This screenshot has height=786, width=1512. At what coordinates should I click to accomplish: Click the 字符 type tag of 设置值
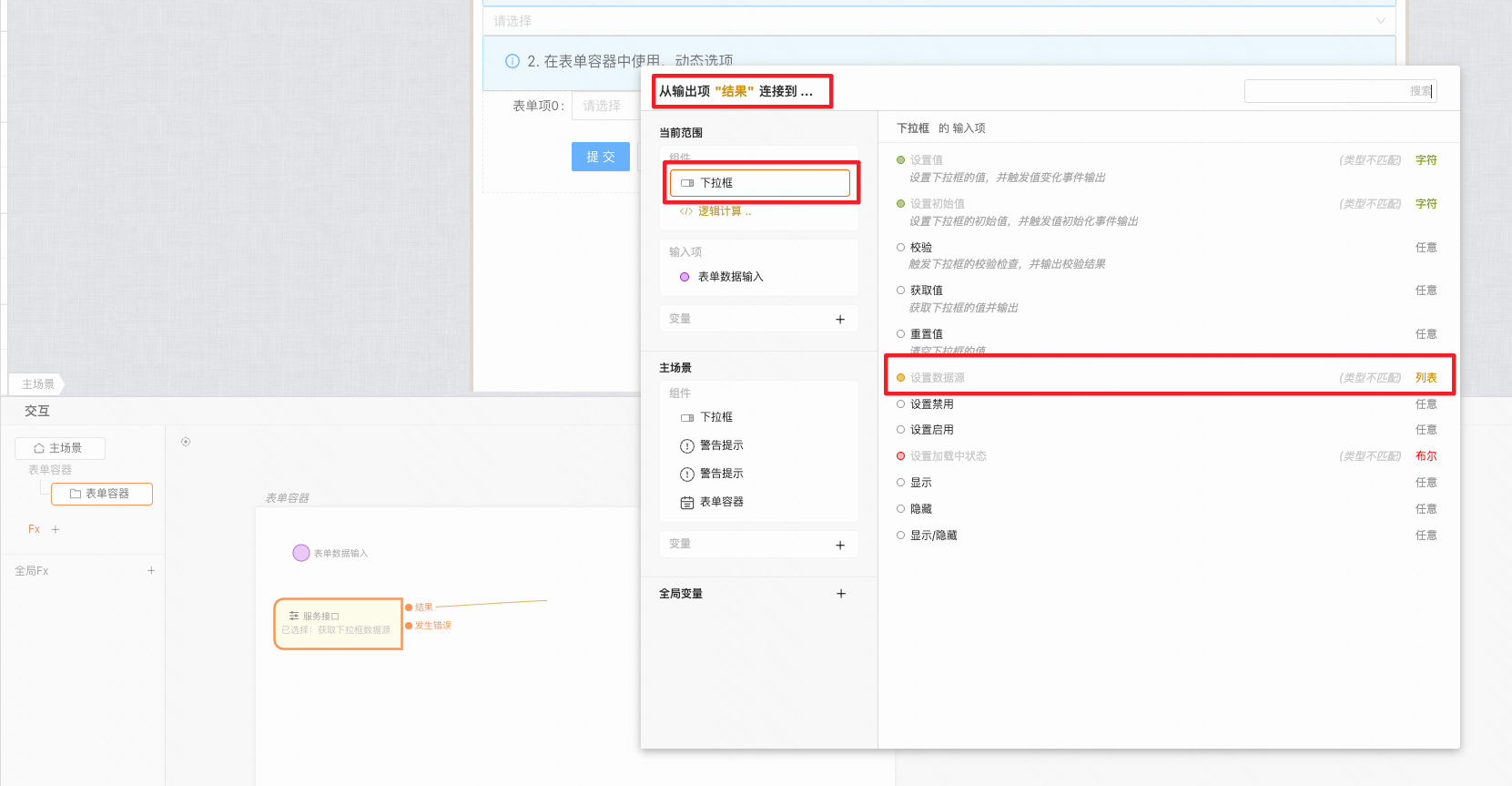[1426, 160]
